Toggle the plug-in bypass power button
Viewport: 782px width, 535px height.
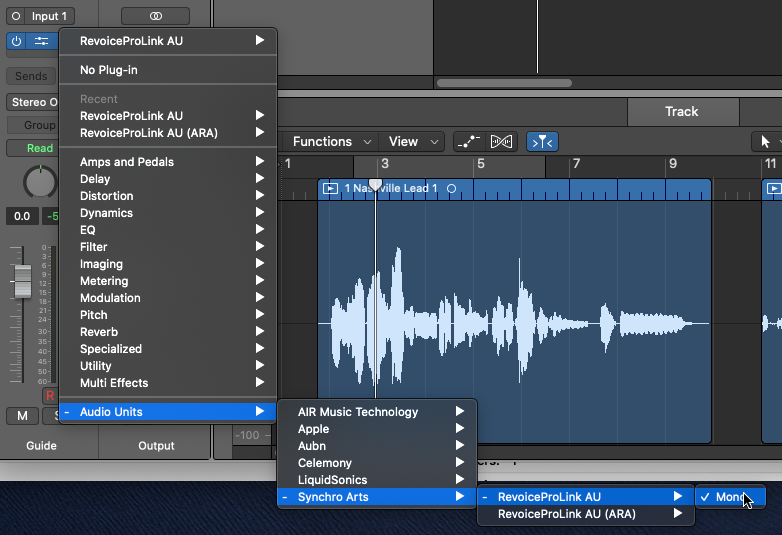click(17, 41)
